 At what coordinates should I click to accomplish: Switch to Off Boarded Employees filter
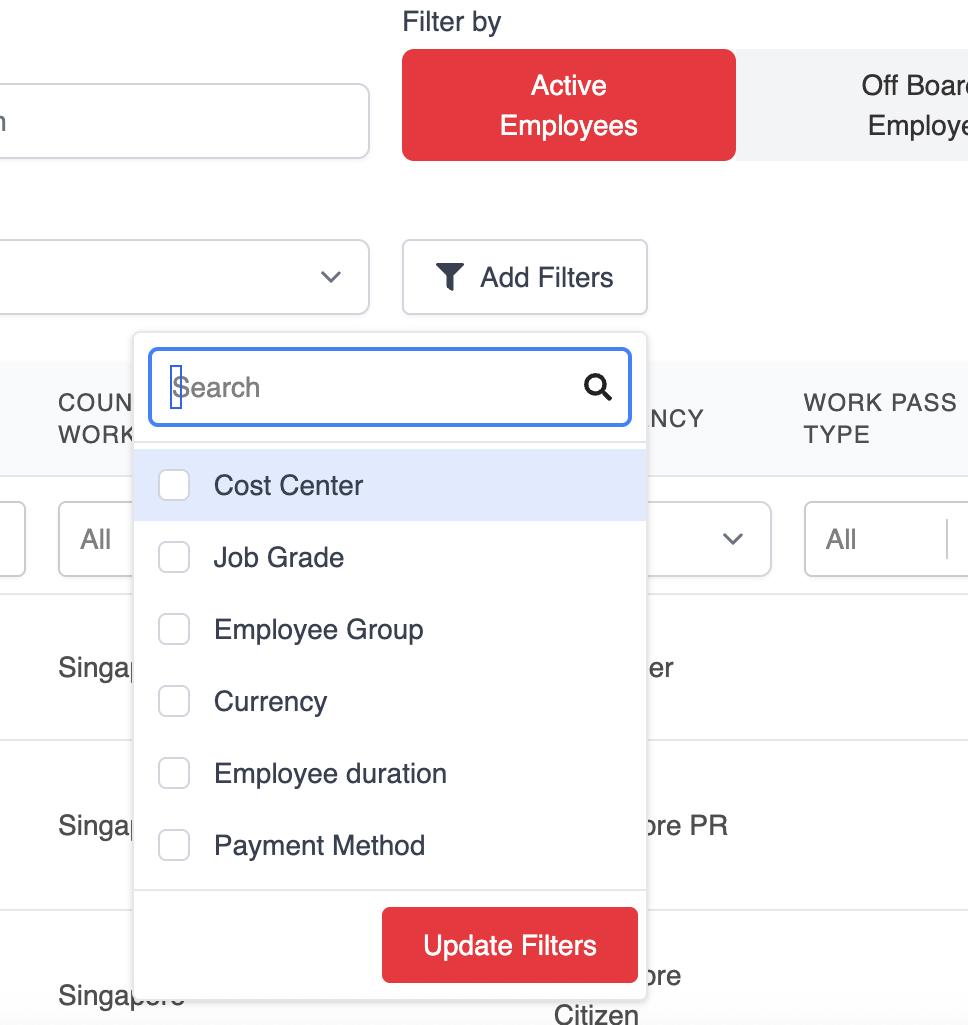pyautogui.click(x=852, y=105)
